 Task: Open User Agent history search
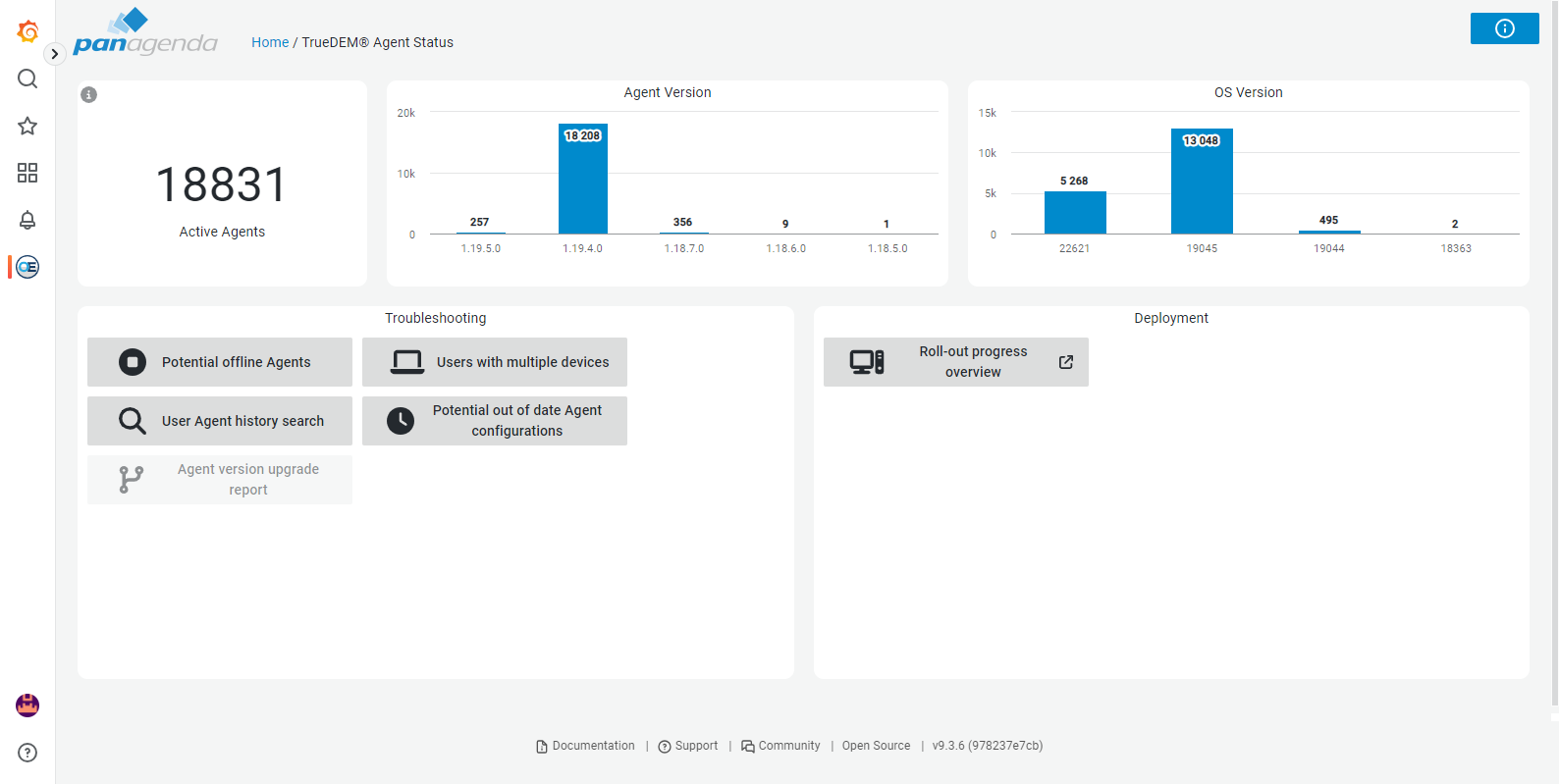click(x=220, y=421)
